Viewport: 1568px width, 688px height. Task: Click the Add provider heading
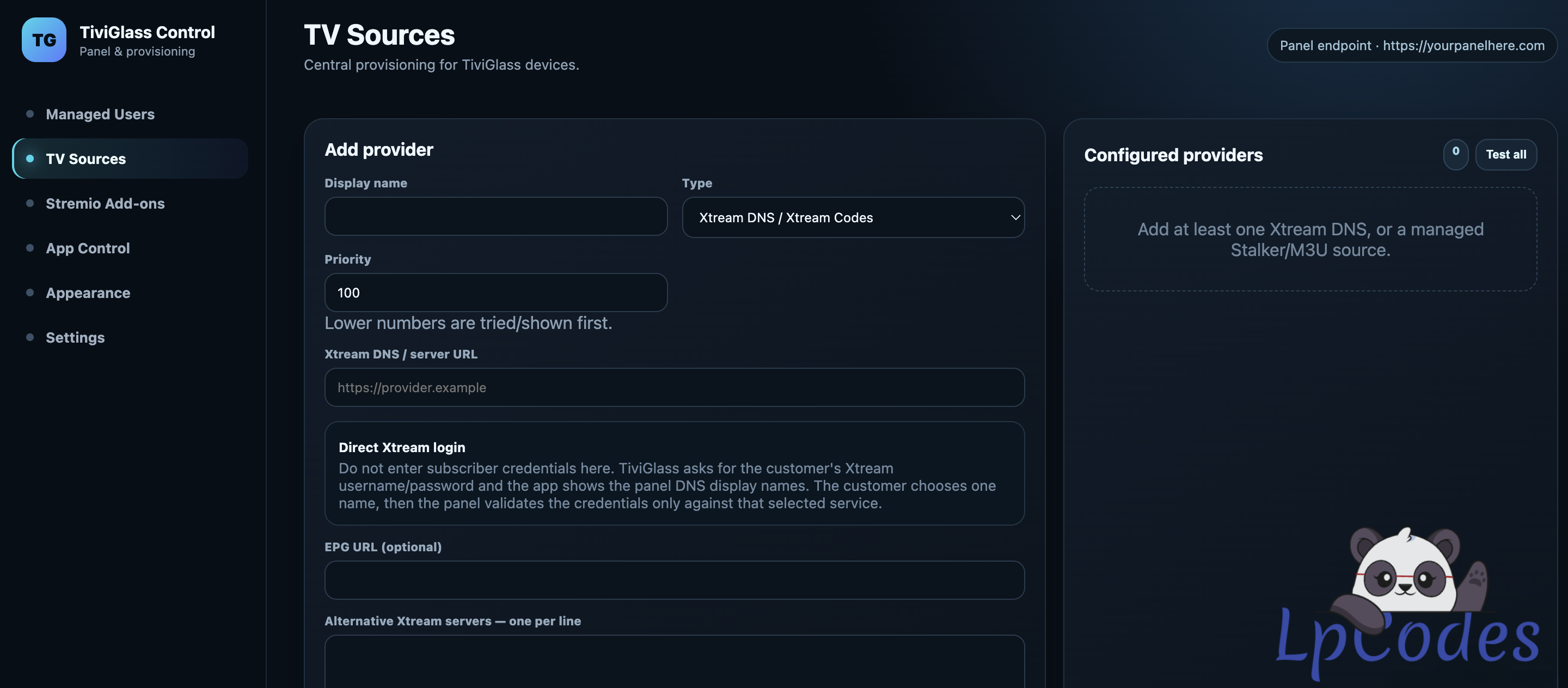[x=378, y=150]
